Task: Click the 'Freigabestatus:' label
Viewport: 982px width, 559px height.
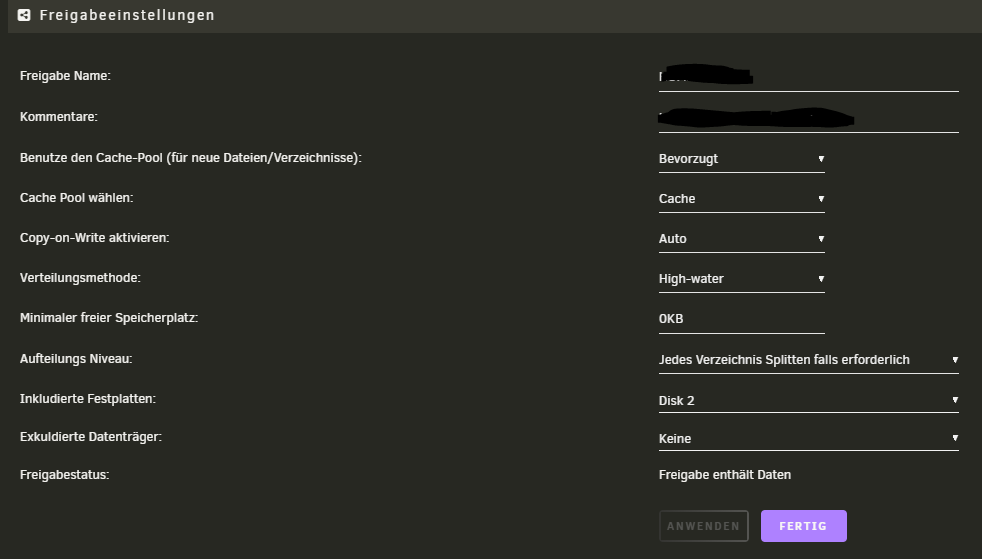Action: coord(65,475)
